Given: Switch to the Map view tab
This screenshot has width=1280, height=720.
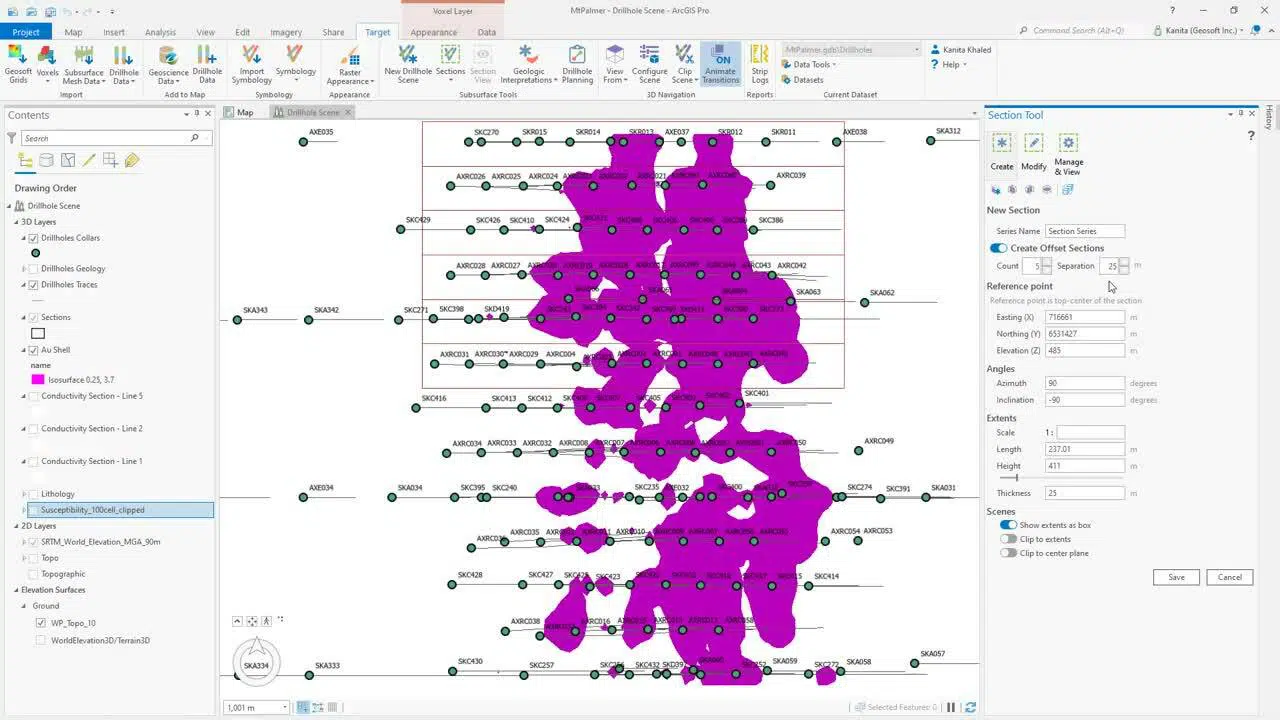Looking at the screenshot, I should [240, 112].
